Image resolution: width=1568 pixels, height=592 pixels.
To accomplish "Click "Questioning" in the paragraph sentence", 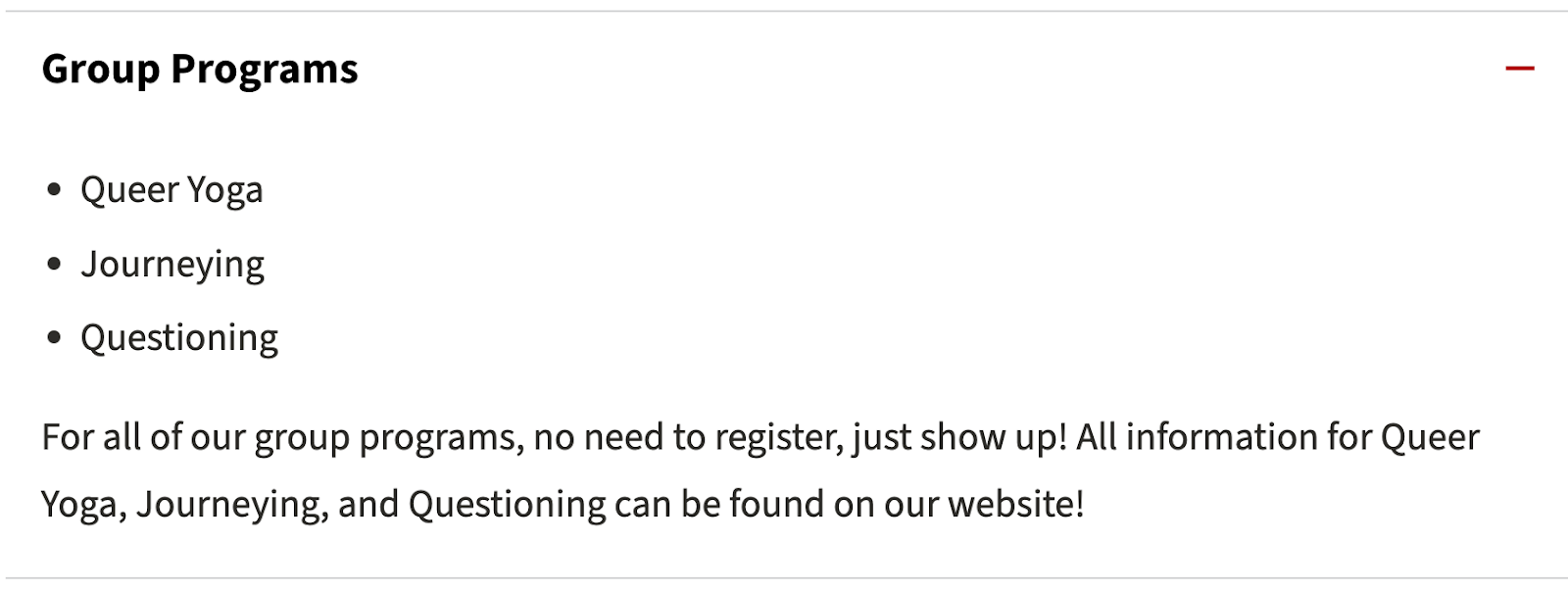I will tap(507, 504).
